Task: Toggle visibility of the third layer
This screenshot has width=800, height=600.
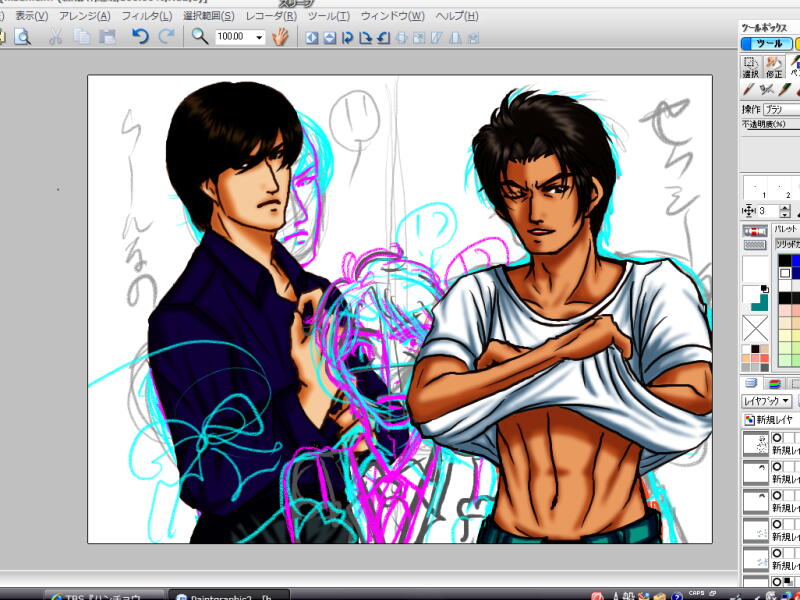Action: pos(776,495)
